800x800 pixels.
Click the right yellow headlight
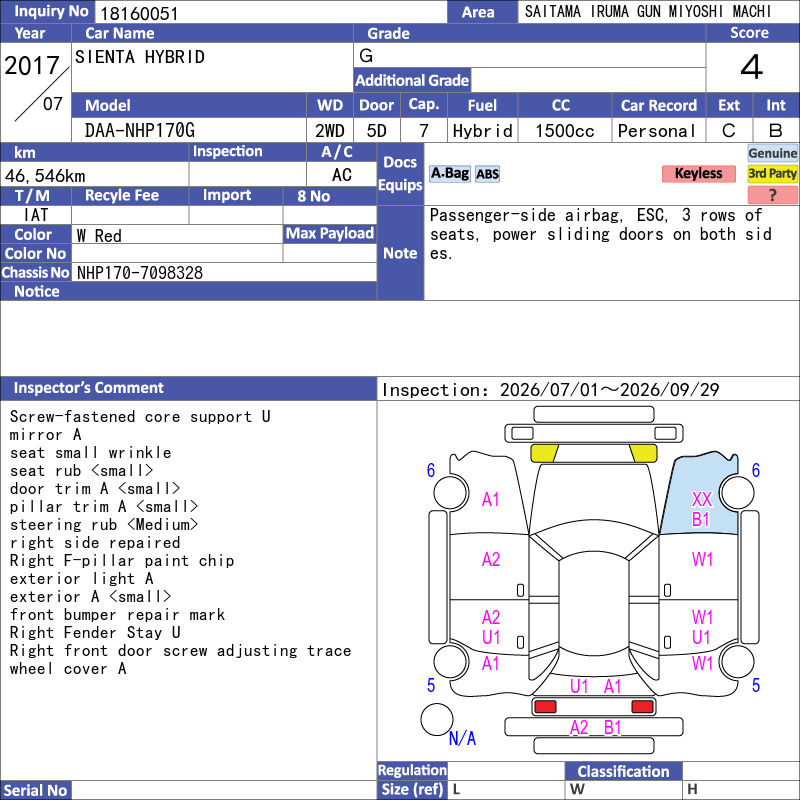pyautogui.click(x=642, y=453)
